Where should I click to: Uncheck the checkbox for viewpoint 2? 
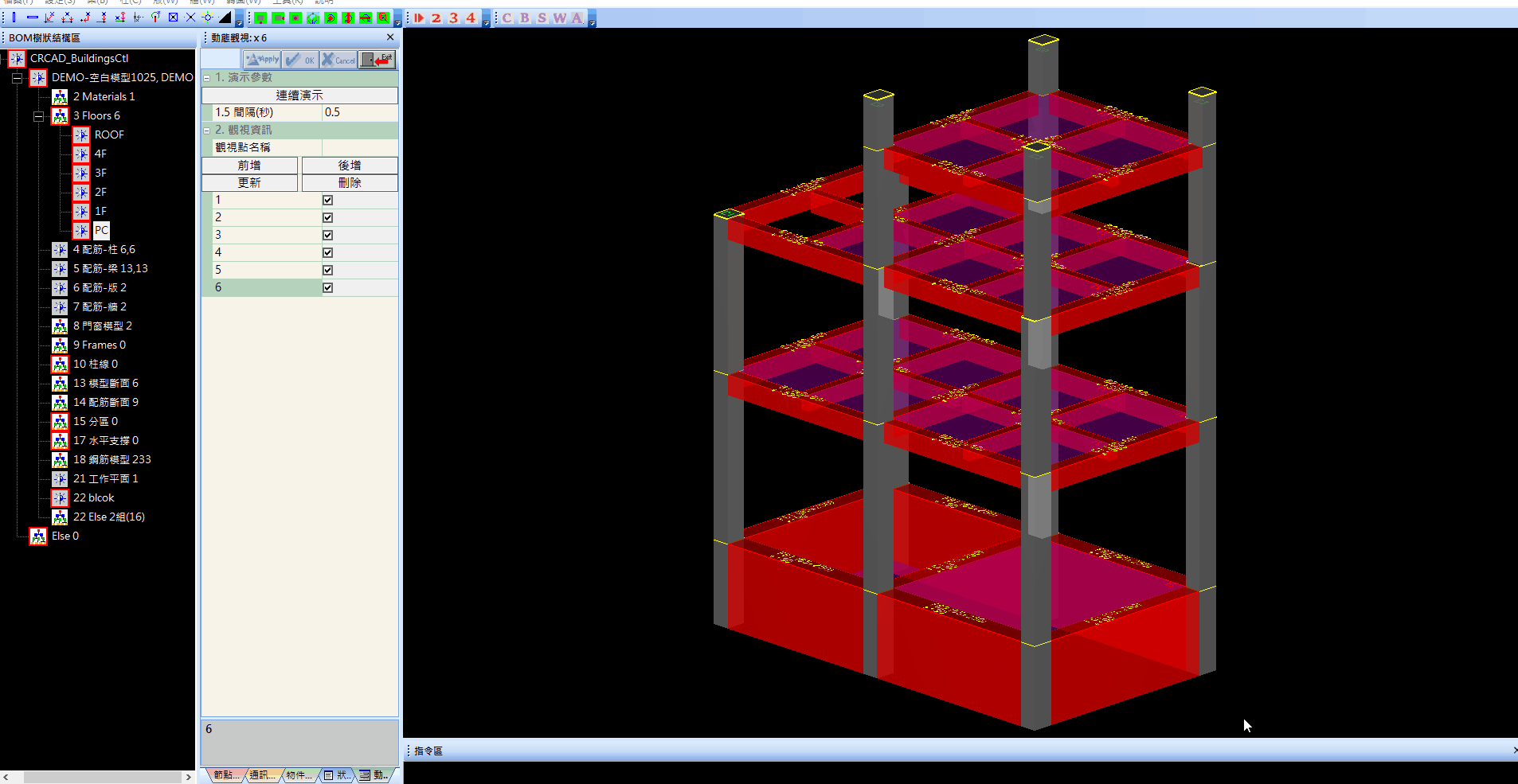point(327,217)
